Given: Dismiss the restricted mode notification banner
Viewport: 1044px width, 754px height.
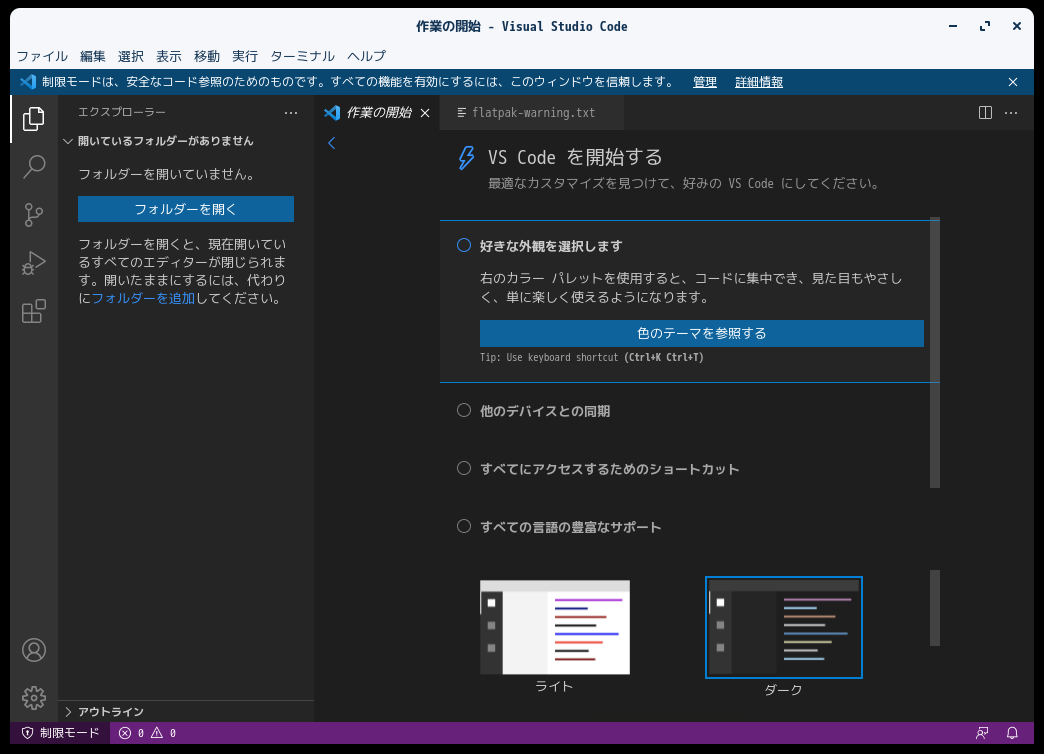Looking at the screenshot, I should 1013,82.
